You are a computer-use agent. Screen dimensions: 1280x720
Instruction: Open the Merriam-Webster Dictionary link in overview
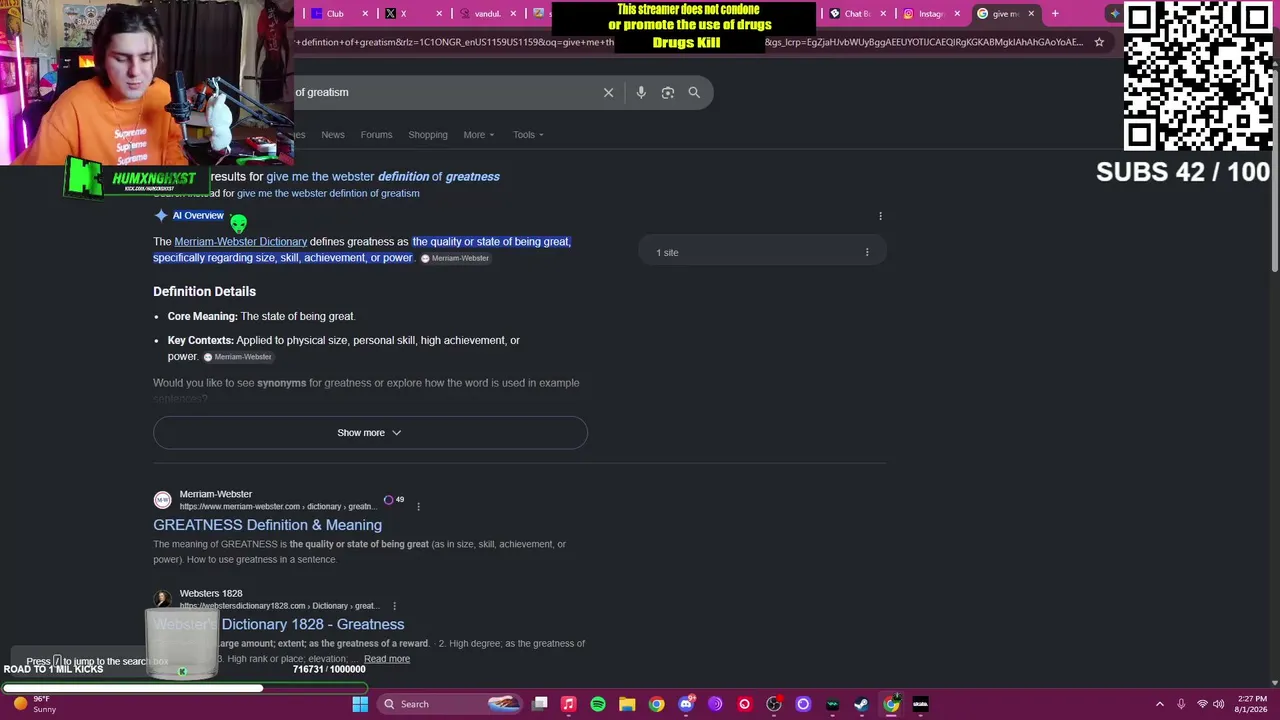241,241
